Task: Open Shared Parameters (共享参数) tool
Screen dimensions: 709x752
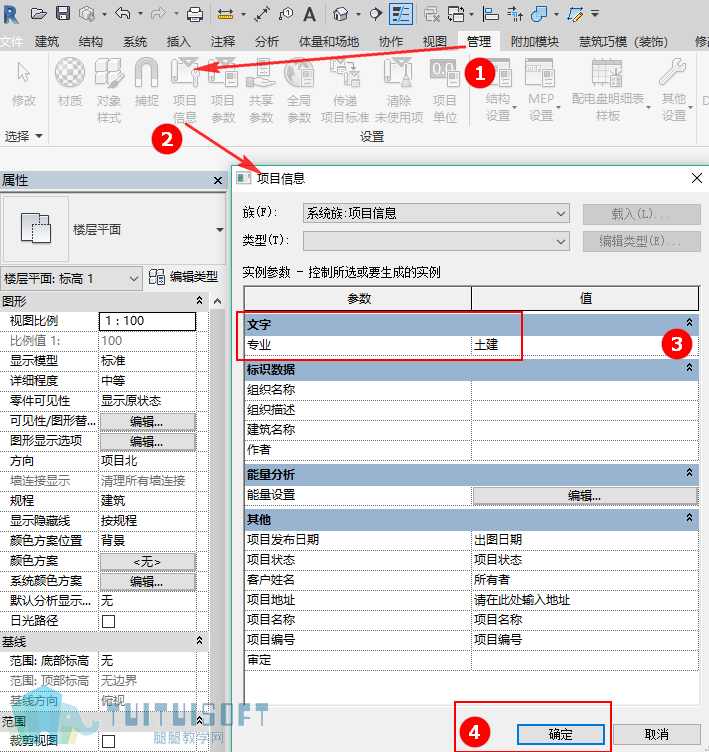Action: click(x=261, y=90)
